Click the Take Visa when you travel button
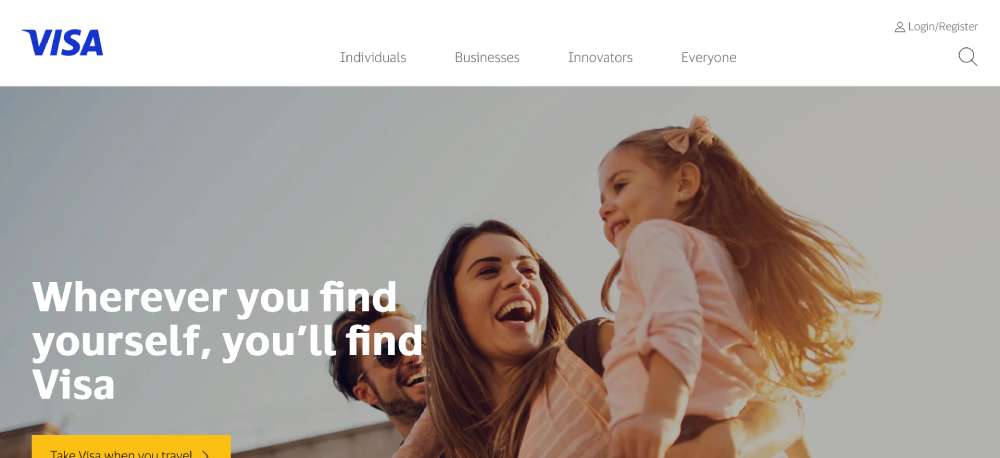This screenshot has width=1000, height=458. coord(131,447)
